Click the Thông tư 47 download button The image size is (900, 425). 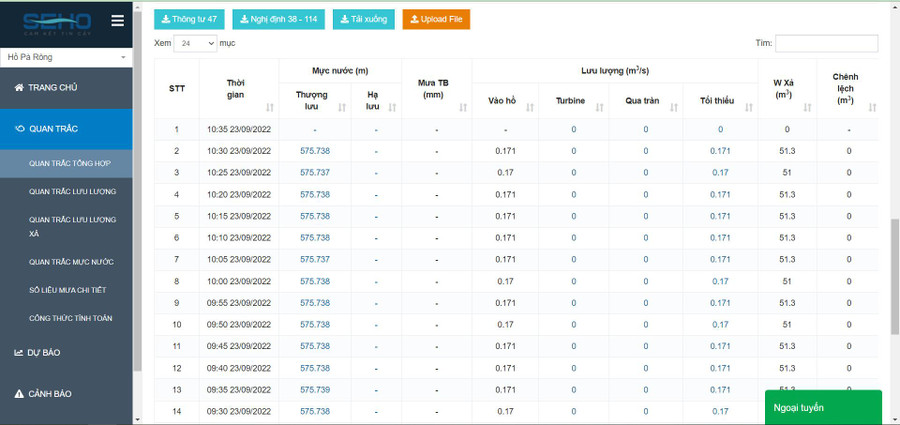190,19
